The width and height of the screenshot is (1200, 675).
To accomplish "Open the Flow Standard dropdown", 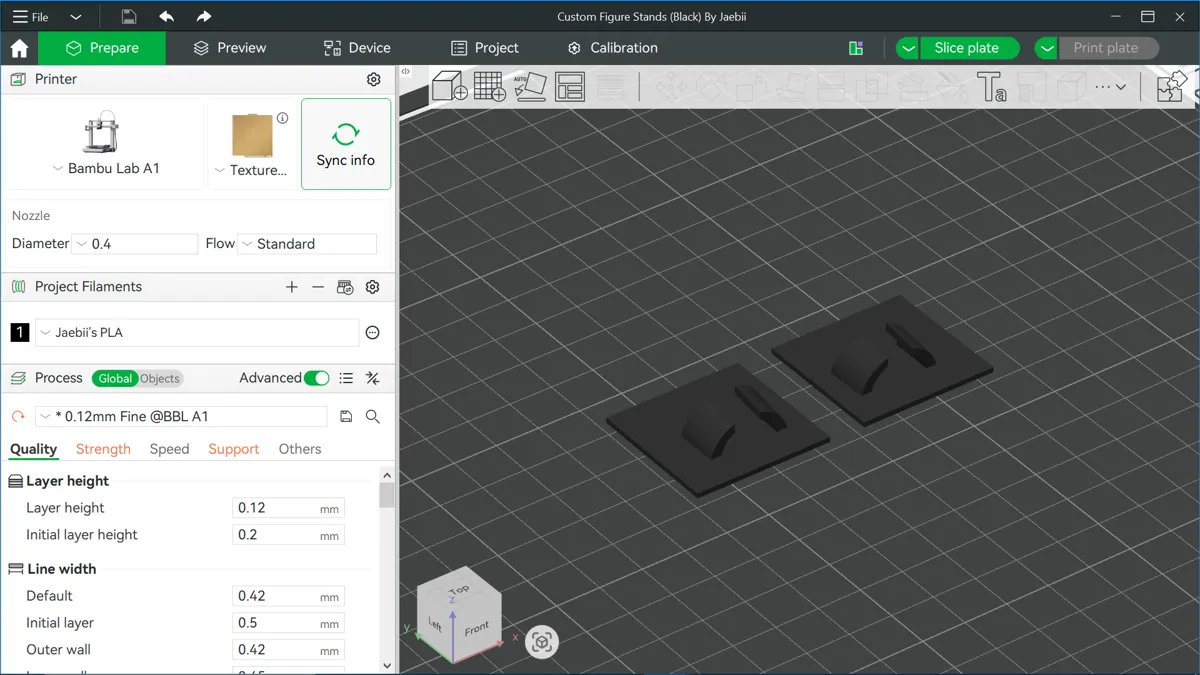I will pos(307,244).
